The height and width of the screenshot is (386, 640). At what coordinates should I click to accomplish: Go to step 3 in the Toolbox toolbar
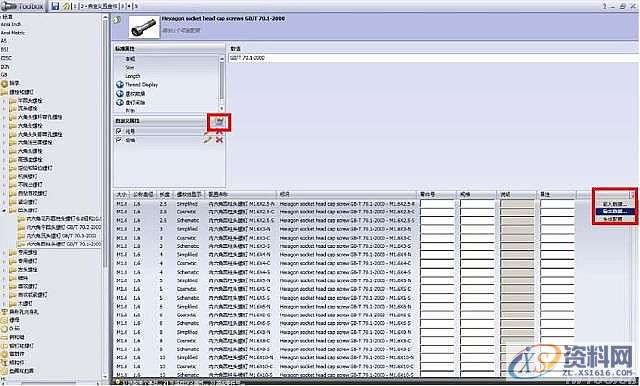[123, 6]
